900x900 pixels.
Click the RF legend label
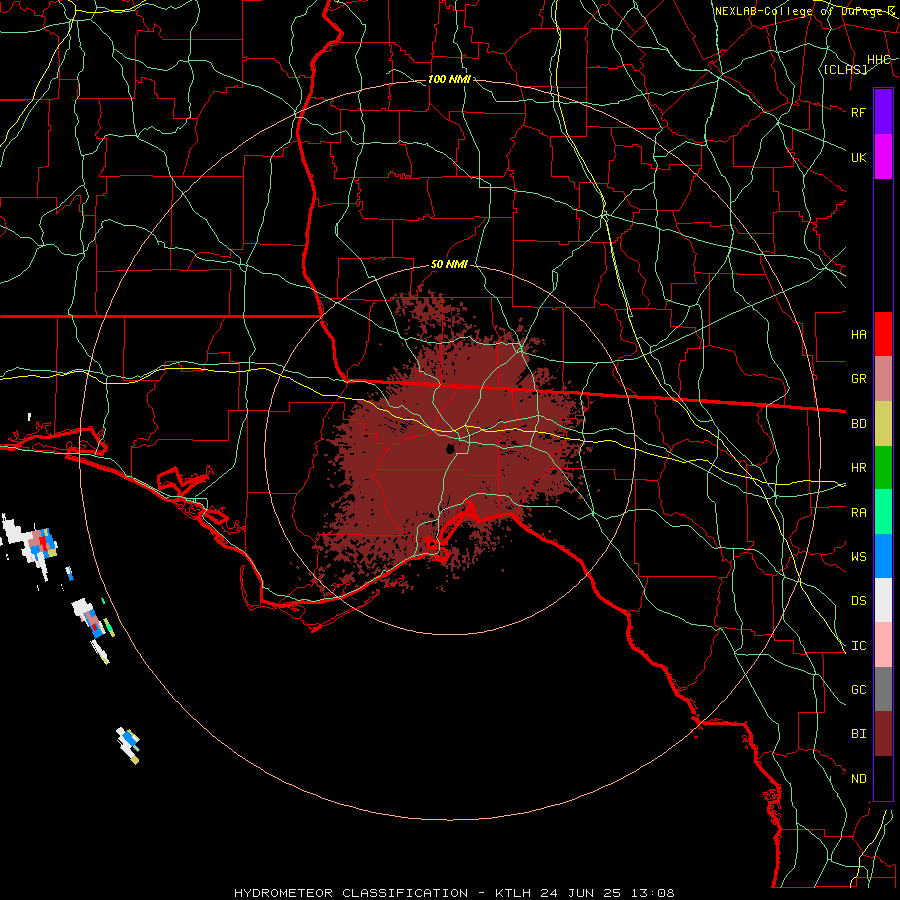pos(859,112)
